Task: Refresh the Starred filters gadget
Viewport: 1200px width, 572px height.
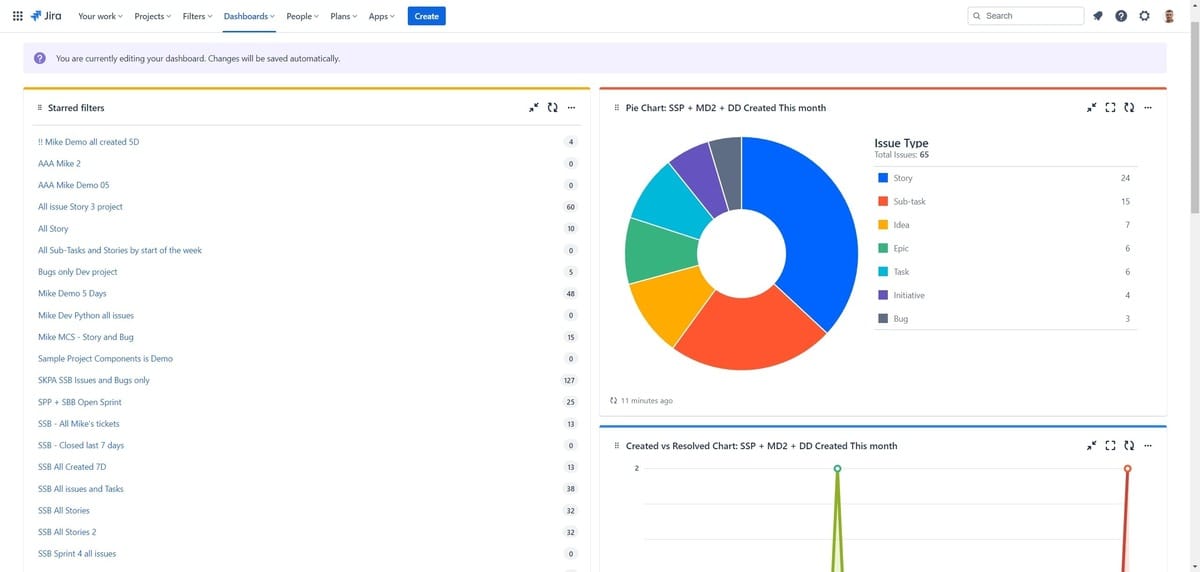Action: point(552,108)
